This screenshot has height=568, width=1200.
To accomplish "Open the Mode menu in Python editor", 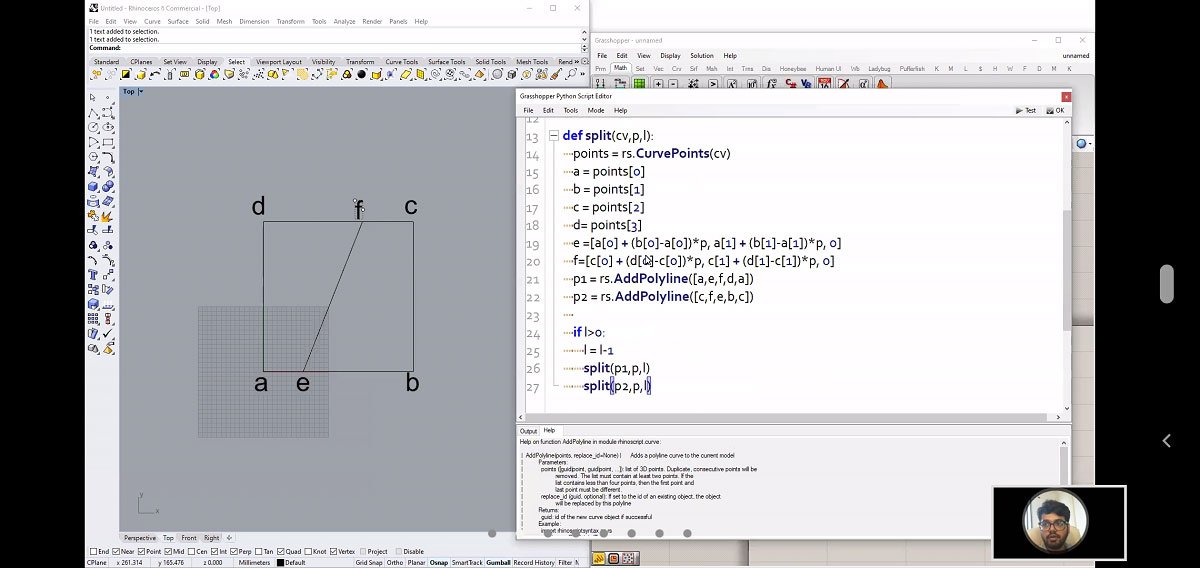I will (x=595, y=110).
